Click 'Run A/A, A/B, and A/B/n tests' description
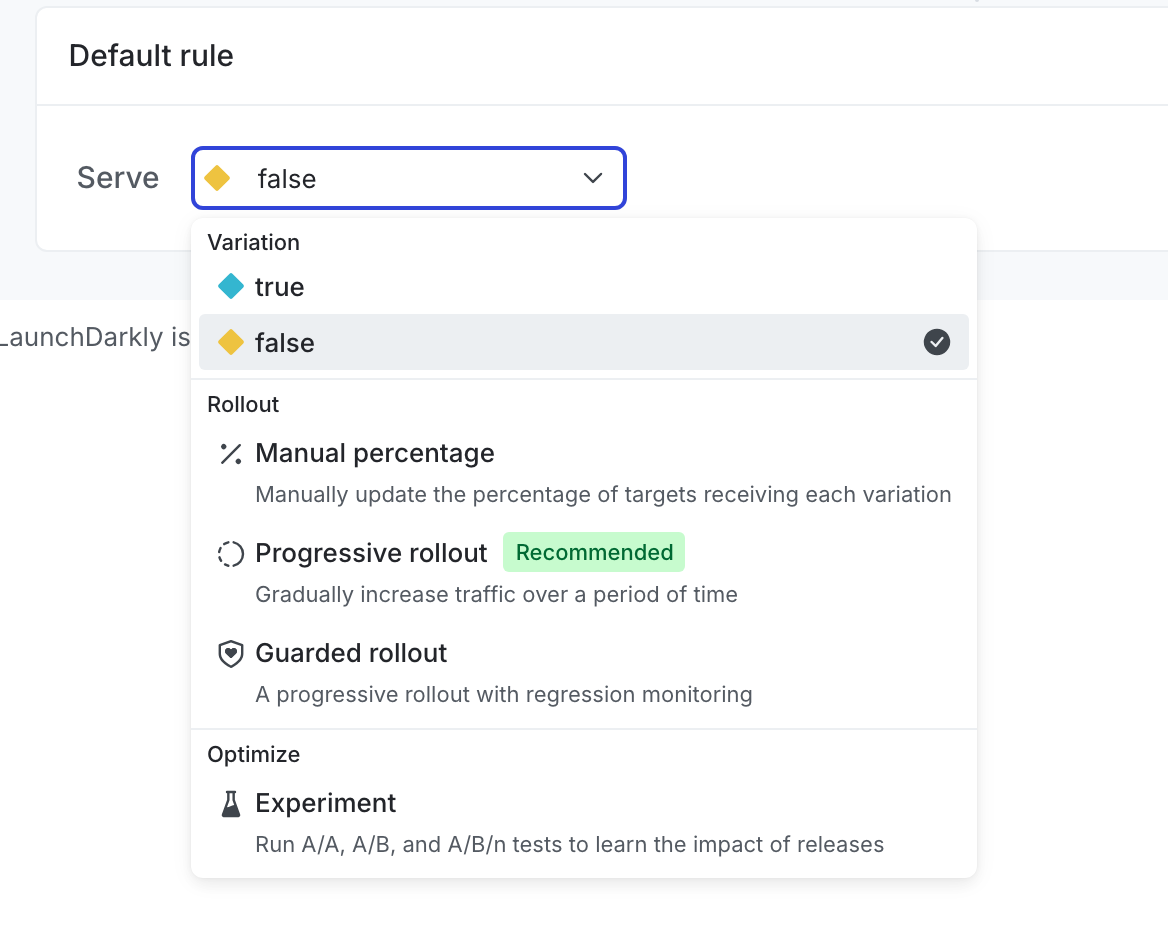The height and width of the screenshot is (940, 1168). (569, 845)
